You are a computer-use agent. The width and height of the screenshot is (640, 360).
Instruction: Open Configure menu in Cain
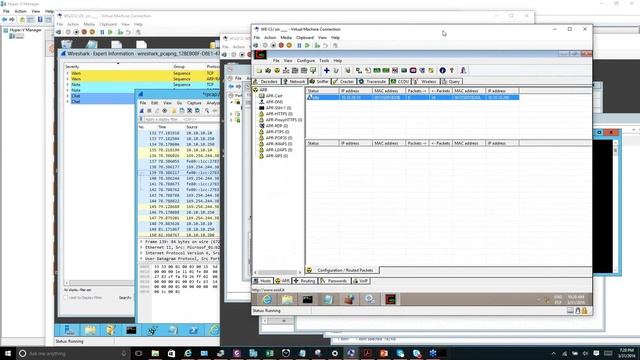pyautogui.click(x=306, y=60)
